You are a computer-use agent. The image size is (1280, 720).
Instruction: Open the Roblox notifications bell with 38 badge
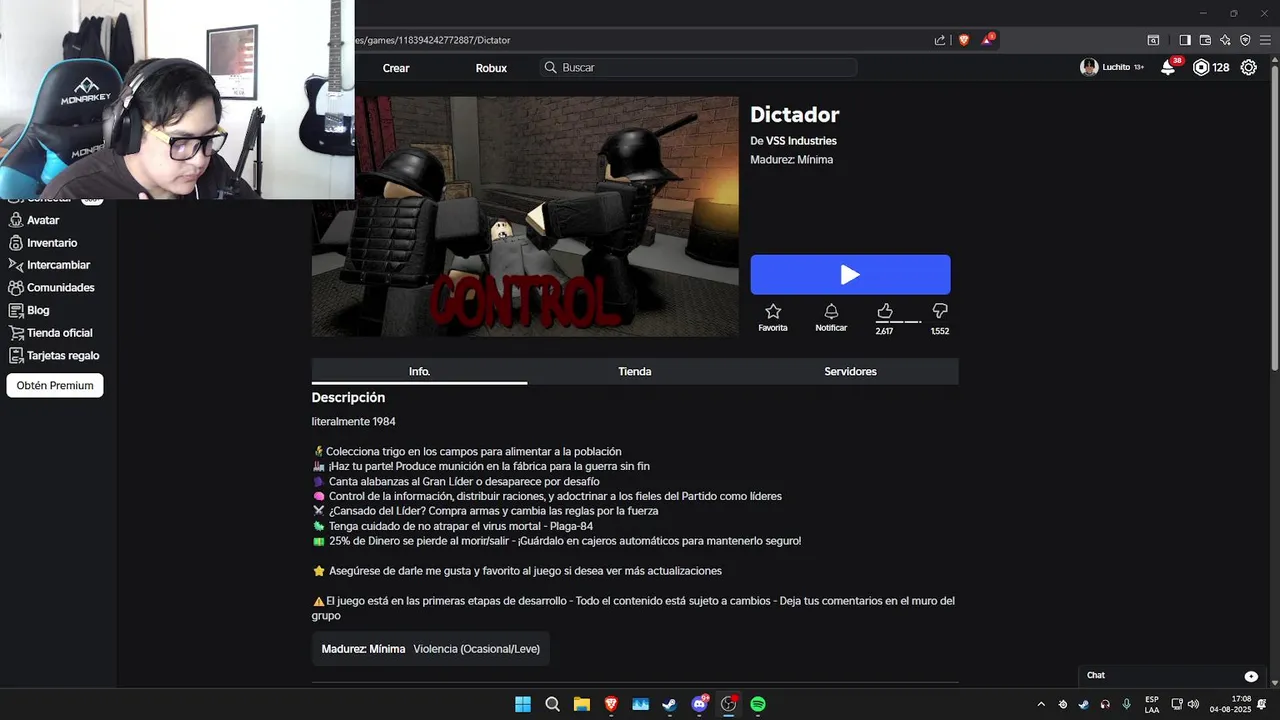1168,67
